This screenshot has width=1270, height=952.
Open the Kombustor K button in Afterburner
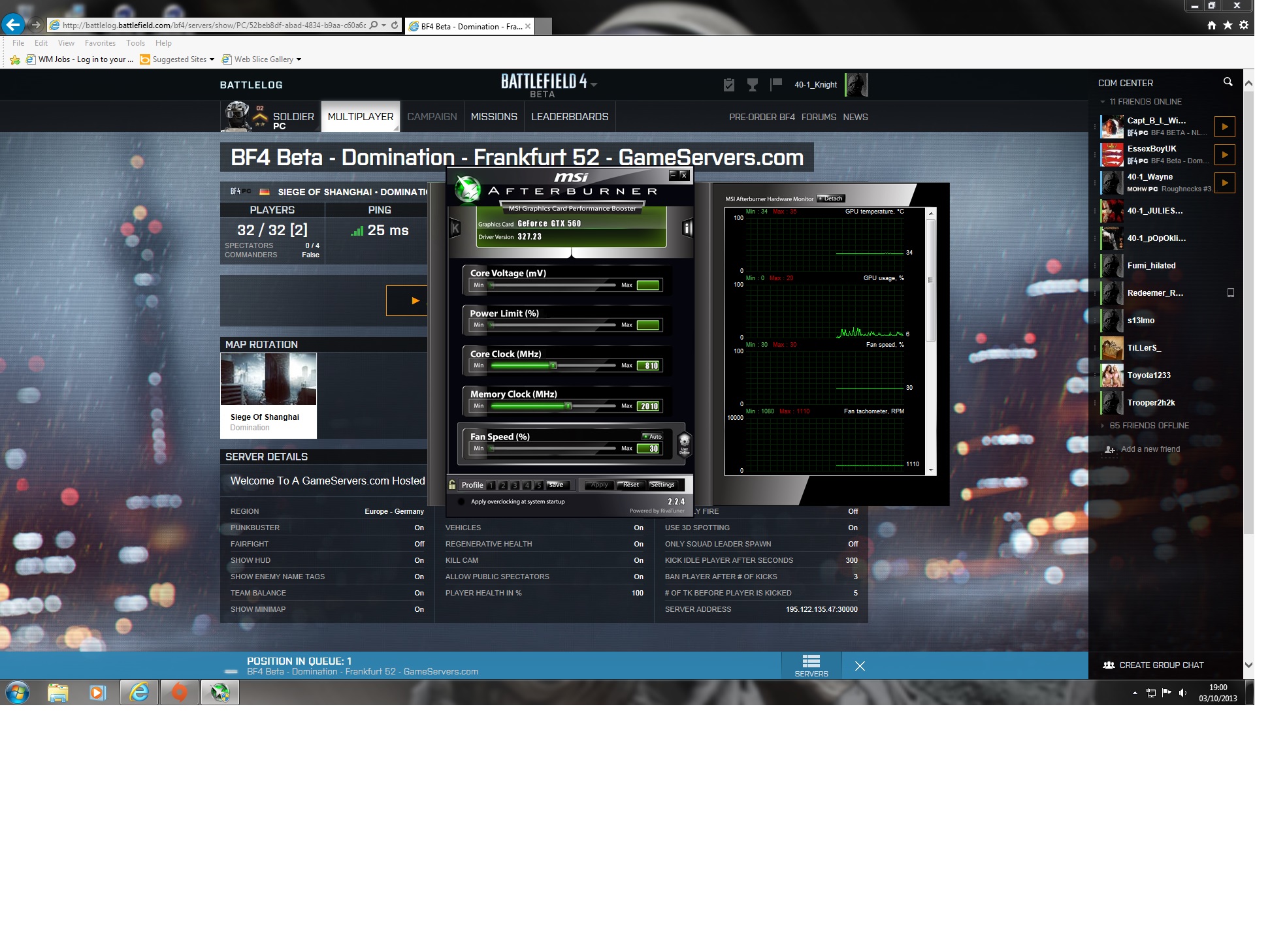(455, 228)
